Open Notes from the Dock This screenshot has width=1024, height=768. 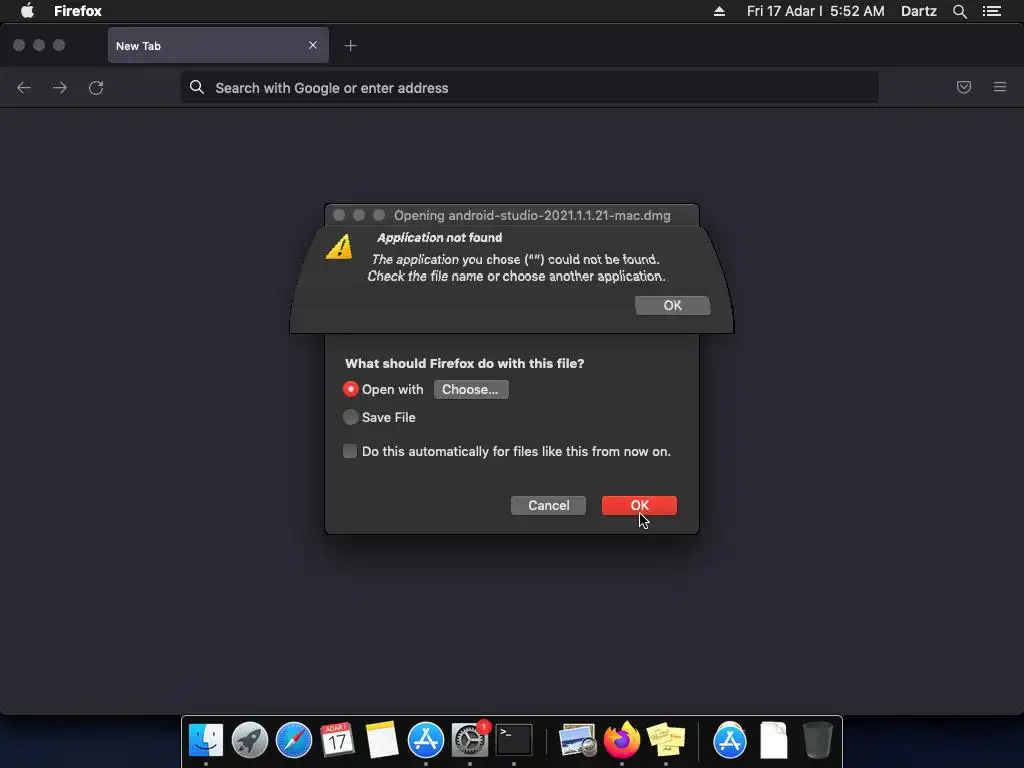381,741
